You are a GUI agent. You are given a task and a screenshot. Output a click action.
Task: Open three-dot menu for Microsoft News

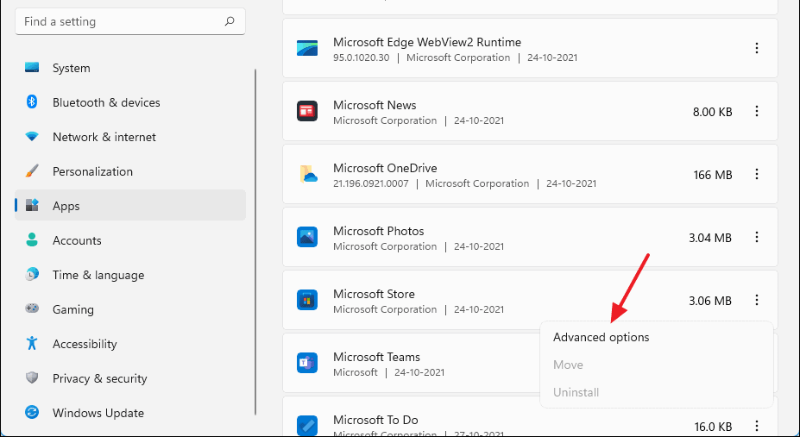tap(757, 111)
